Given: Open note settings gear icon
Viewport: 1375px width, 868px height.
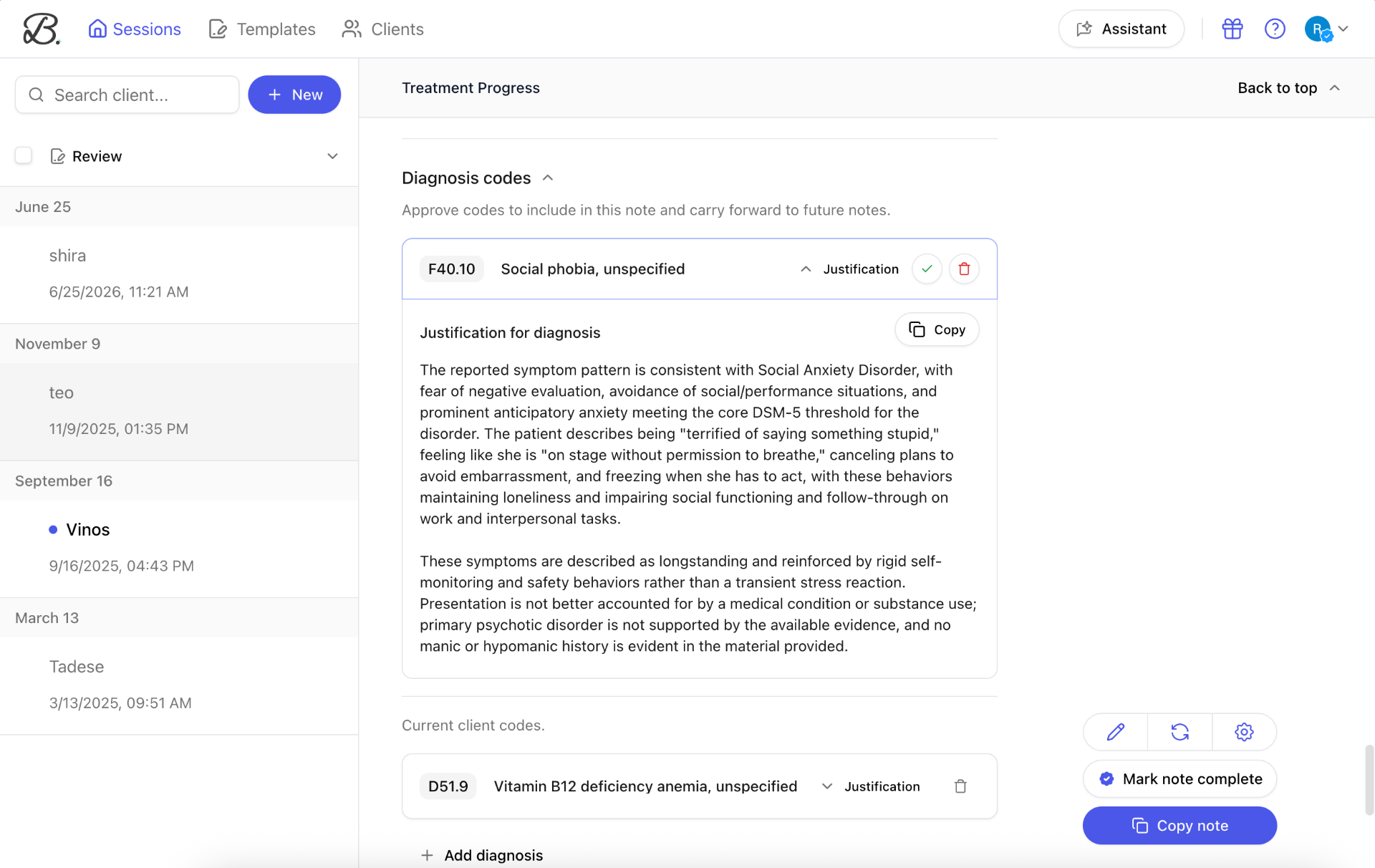Looking at the screenshot, I should (1244, 732).
